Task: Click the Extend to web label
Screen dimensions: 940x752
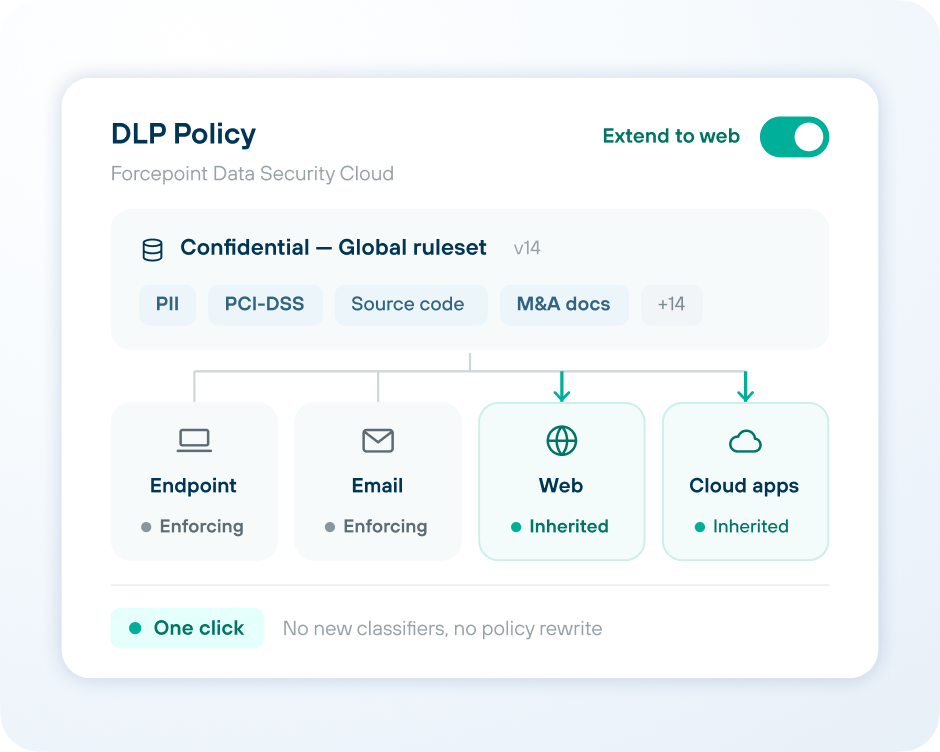Action: [x=671, y=136]
